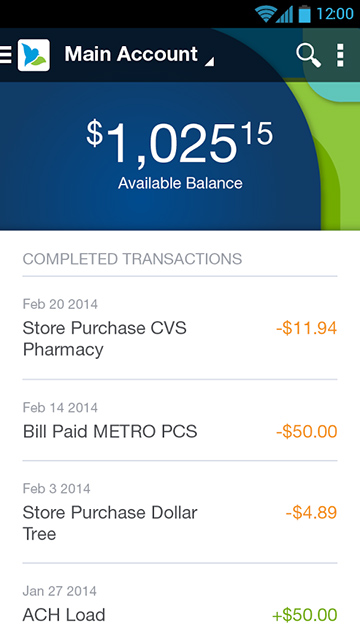Image resolution: width=360 pixels, height=639 pixels.
Task: Tap the battery status icon
Action: pyautogui.click(x=304, y=14)
